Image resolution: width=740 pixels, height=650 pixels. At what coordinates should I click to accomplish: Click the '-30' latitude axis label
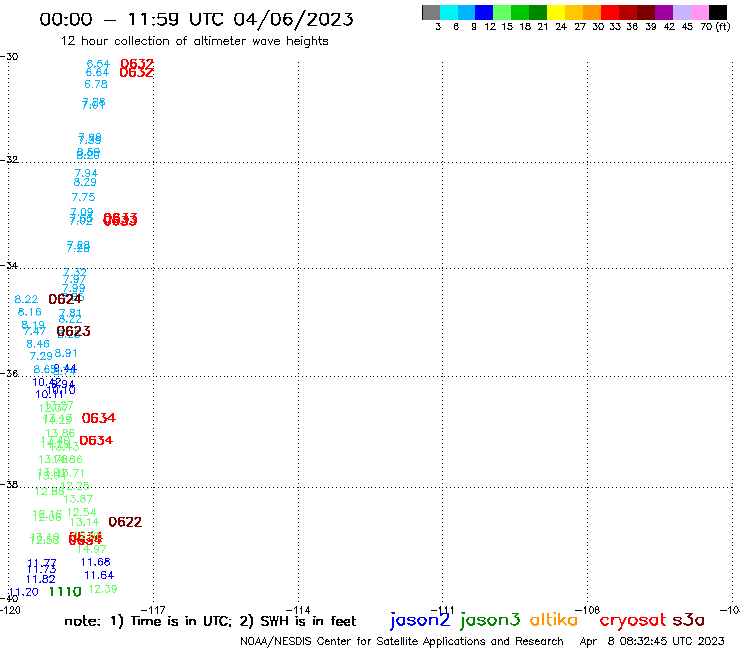point(9,57)
